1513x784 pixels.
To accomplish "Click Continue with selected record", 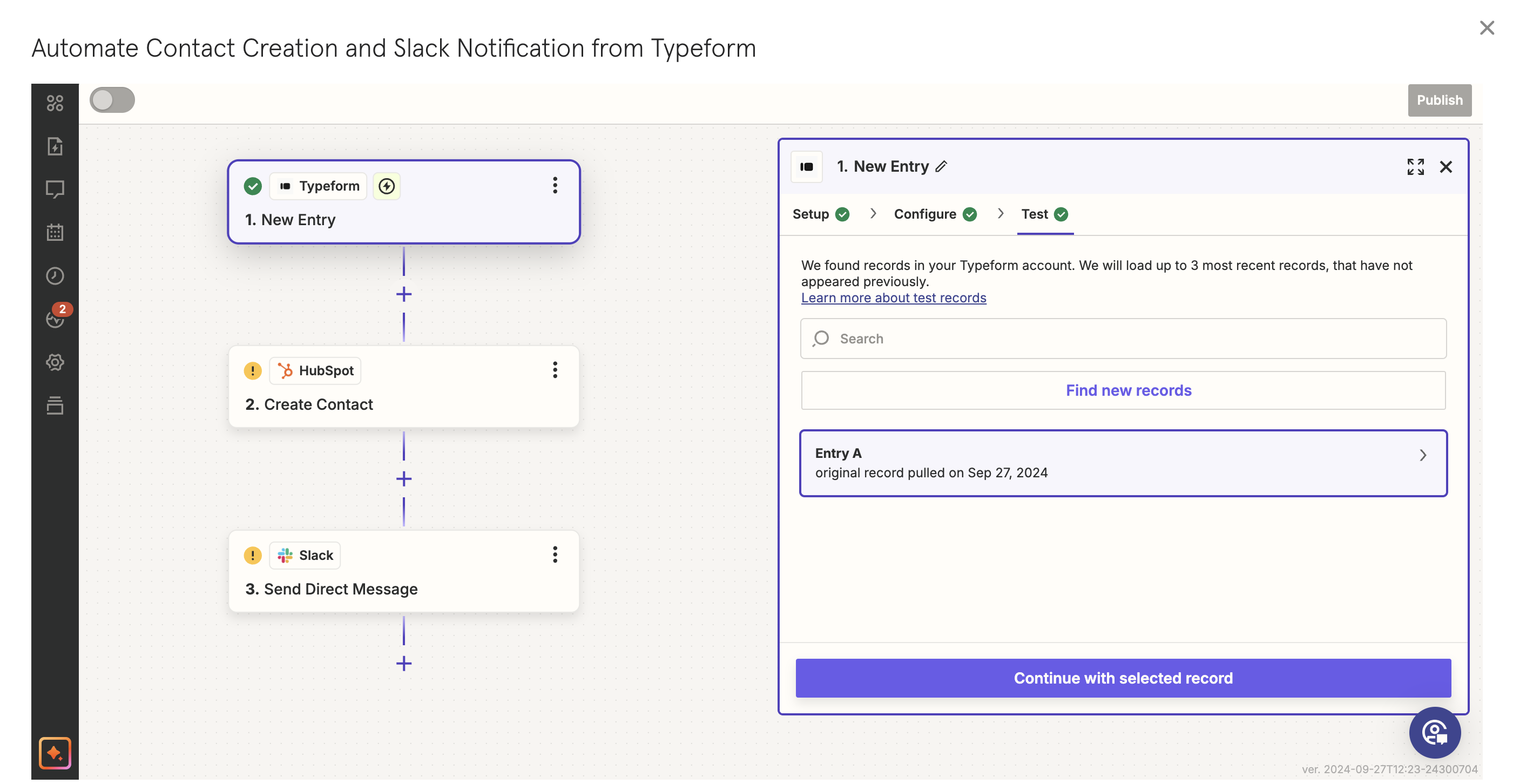I will (1123, 678).
